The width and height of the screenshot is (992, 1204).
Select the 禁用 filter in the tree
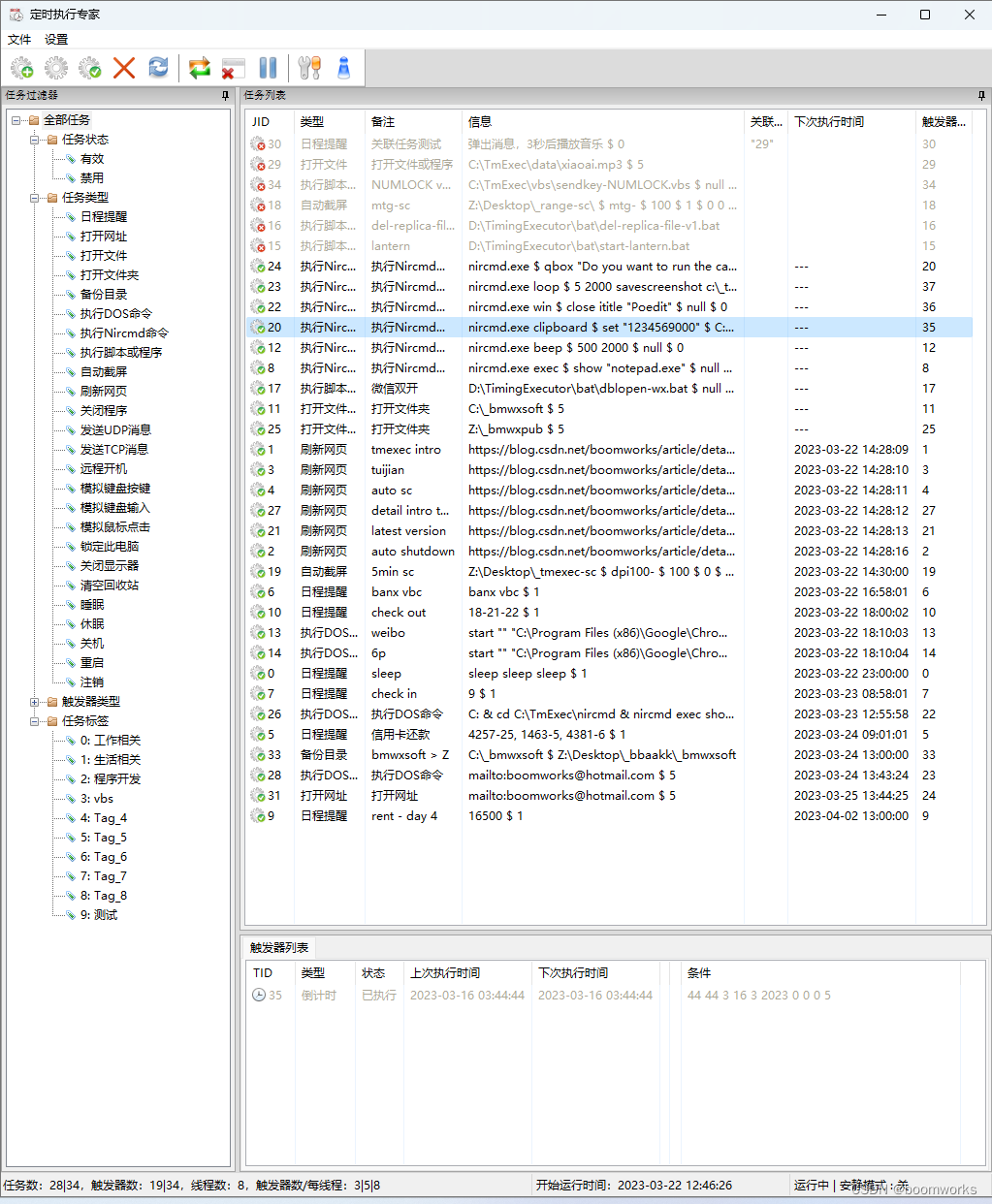pyautogui.click(x=92, y=178)
